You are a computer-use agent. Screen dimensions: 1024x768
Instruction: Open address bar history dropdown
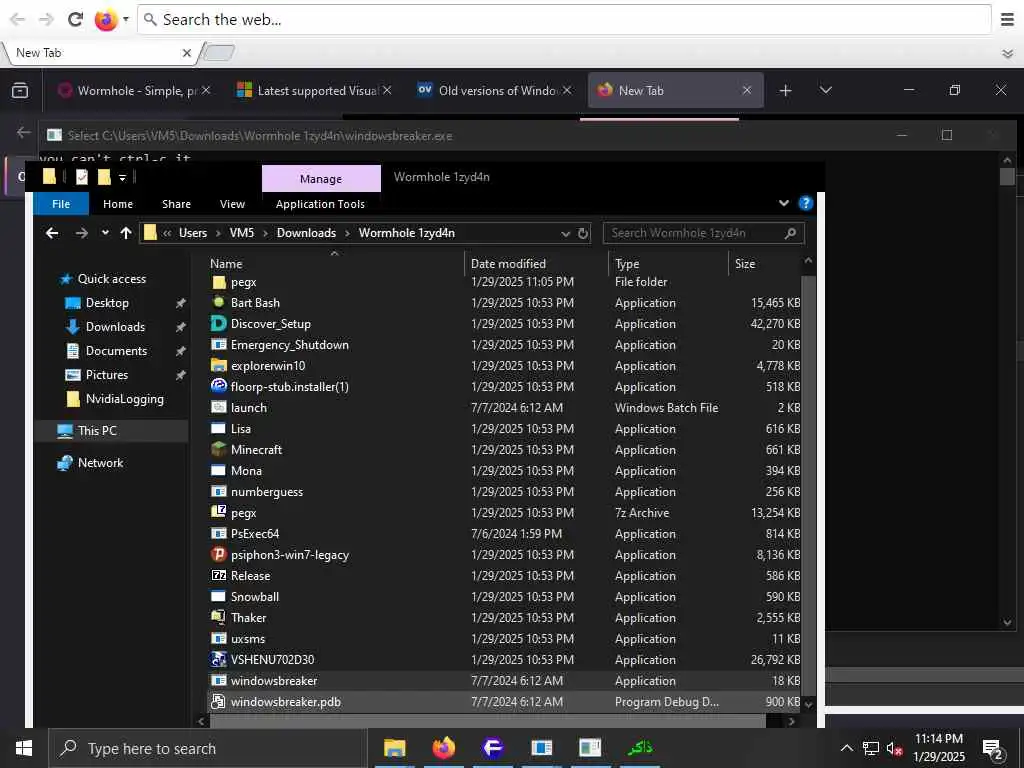point(566,233)
